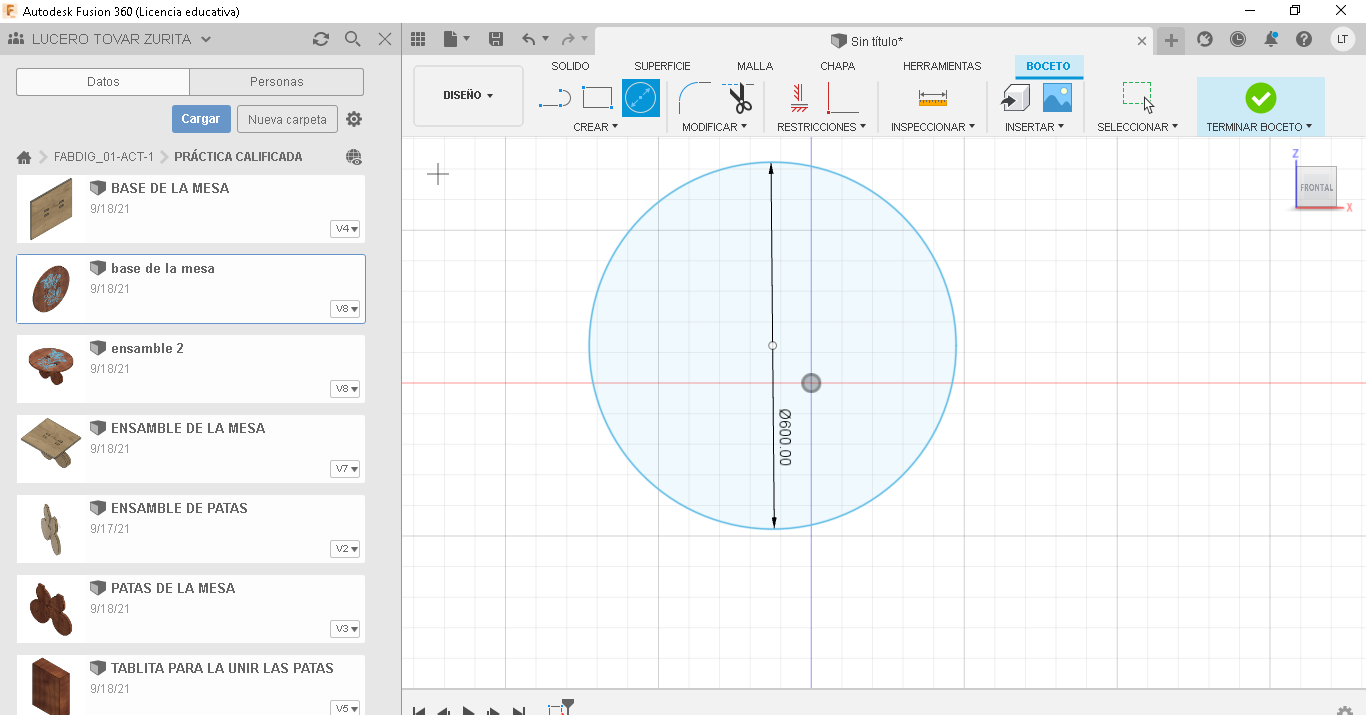Open V7 version dropdown of ENSAMBLE DE LA MESA
Image resolution: width=1366 pixels, height=715 pixels.
(345, 469)
